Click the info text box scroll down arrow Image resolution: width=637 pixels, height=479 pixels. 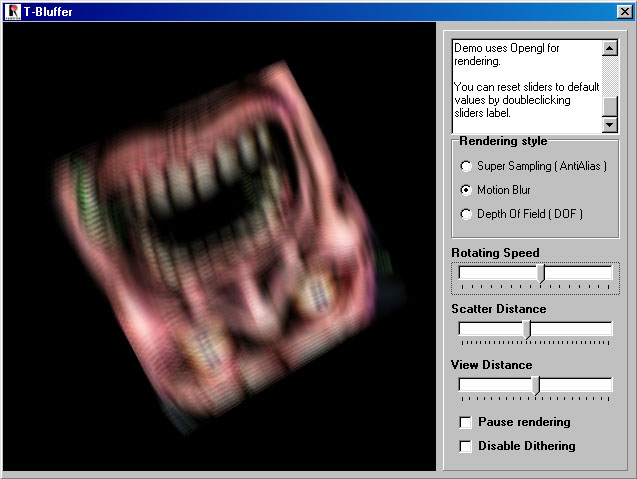(x=611, y=125)
